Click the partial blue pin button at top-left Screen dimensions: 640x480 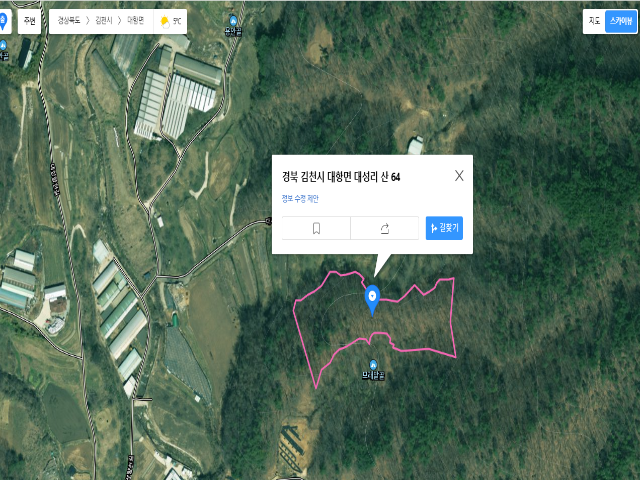coord(4,21)
